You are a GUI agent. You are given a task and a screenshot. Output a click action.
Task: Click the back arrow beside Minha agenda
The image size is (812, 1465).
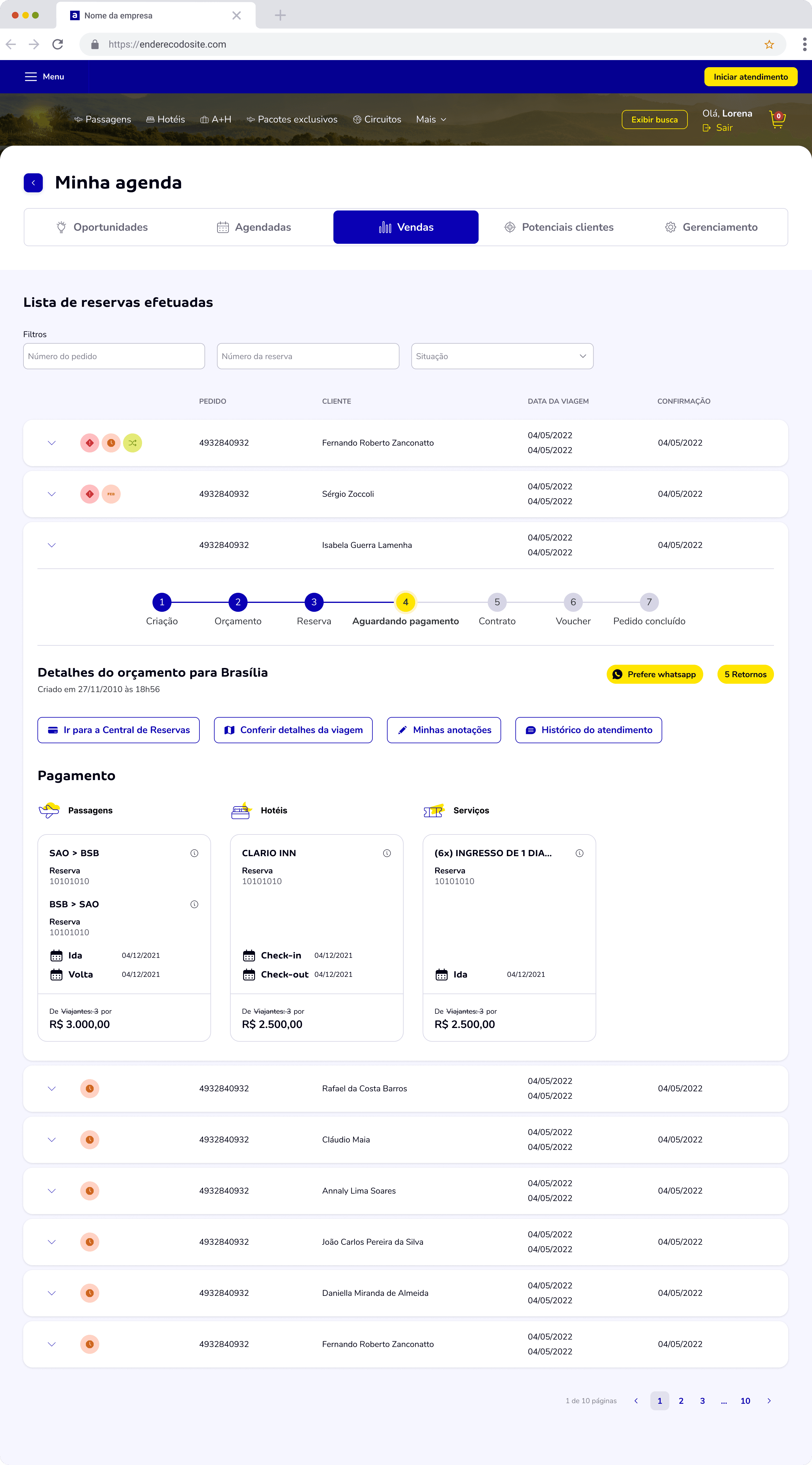tap(34, 183)
